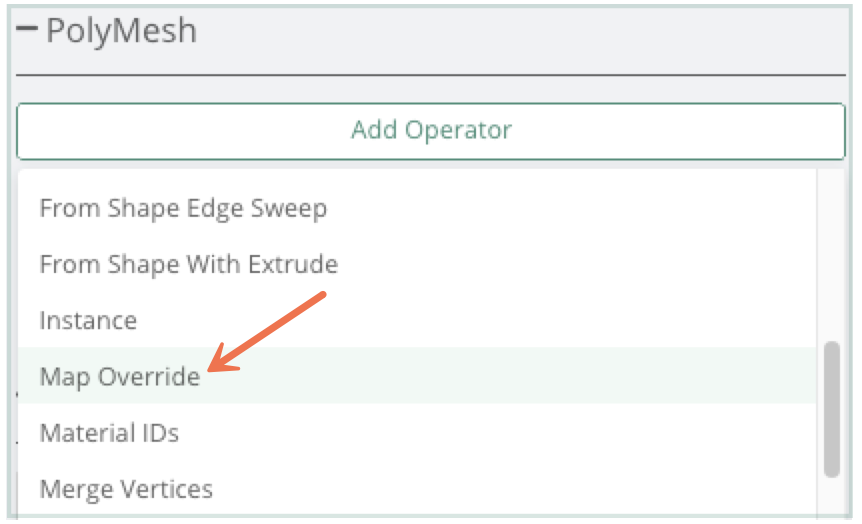Screen dimensions: 862x524
Task: Click the PolyMesh section title
Action: 121,31
